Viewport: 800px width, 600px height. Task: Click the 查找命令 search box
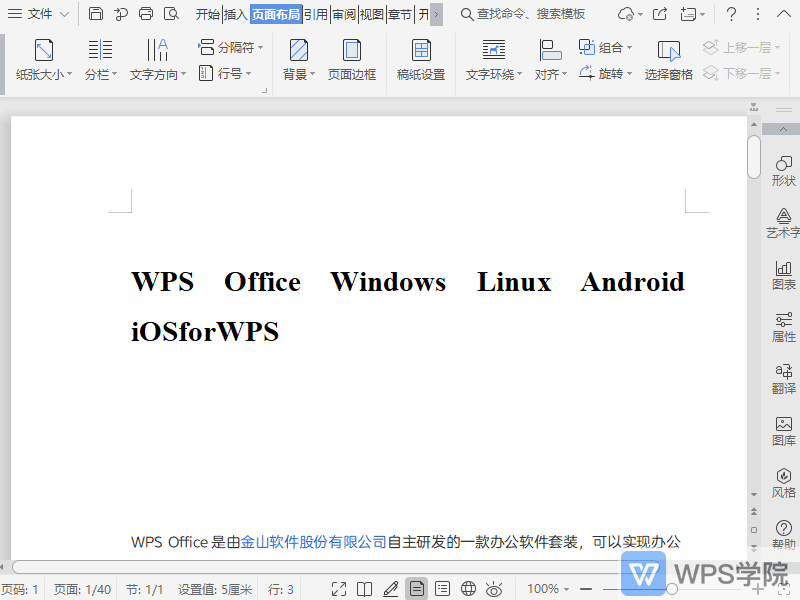(523, 14)
